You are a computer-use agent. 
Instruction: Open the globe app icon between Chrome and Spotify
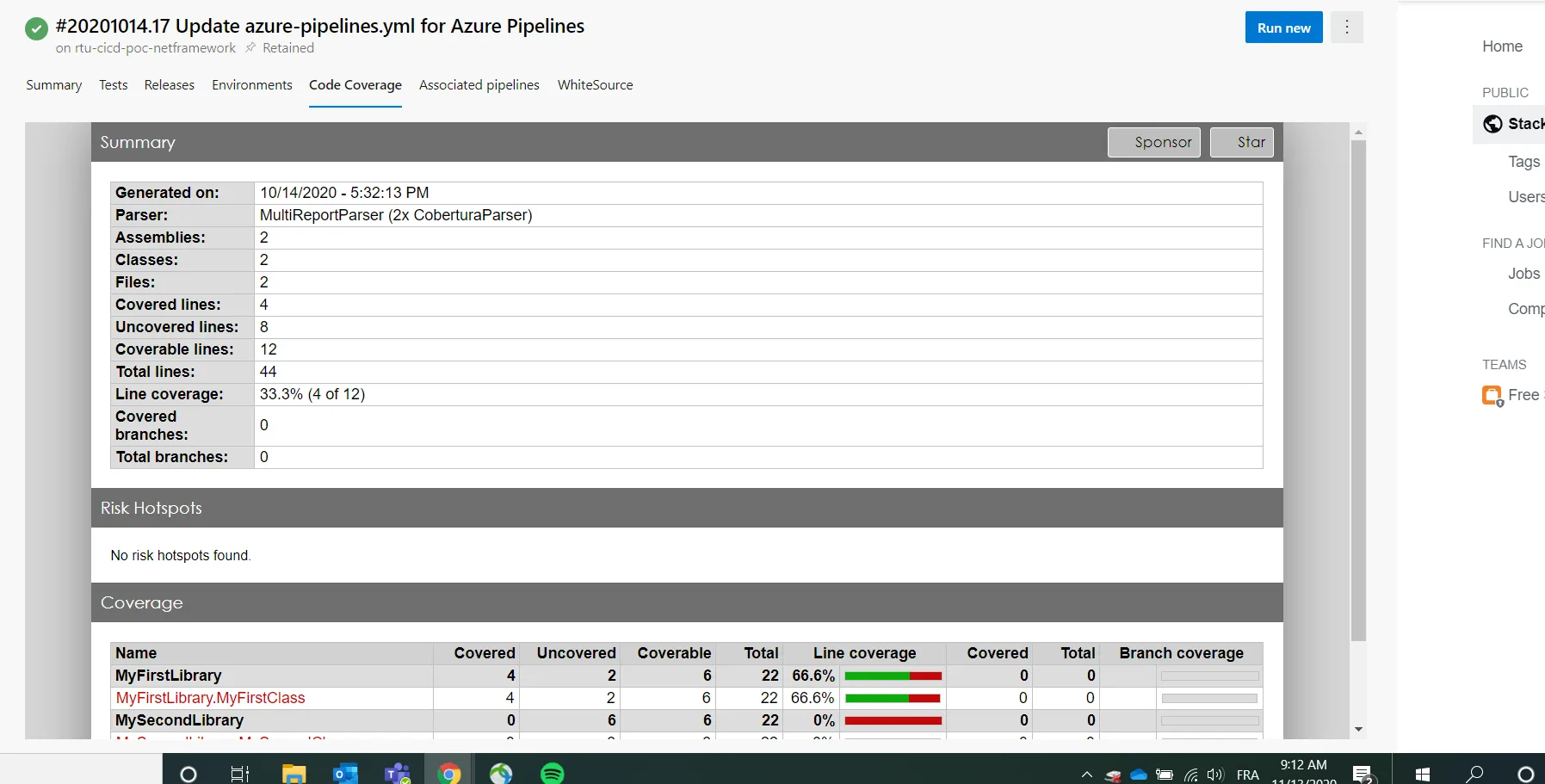point(501,774)
